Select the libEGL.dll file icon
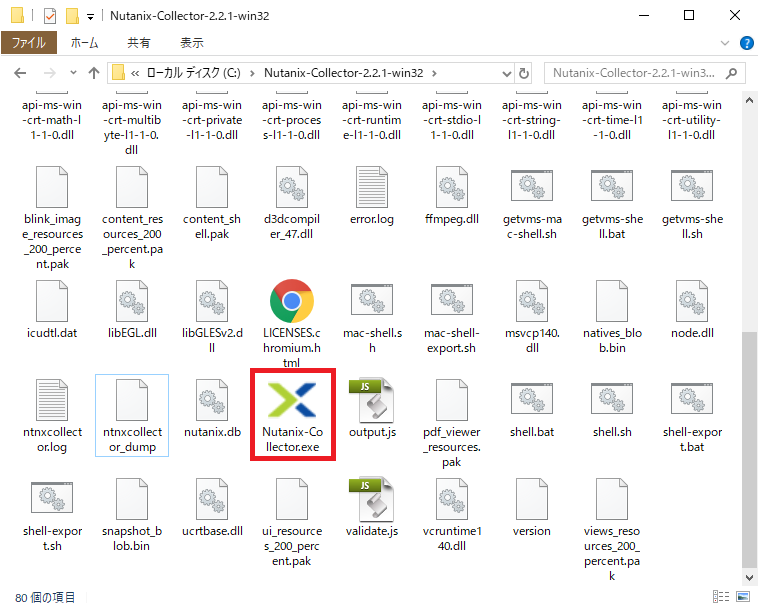 click(x=132, y=301)
